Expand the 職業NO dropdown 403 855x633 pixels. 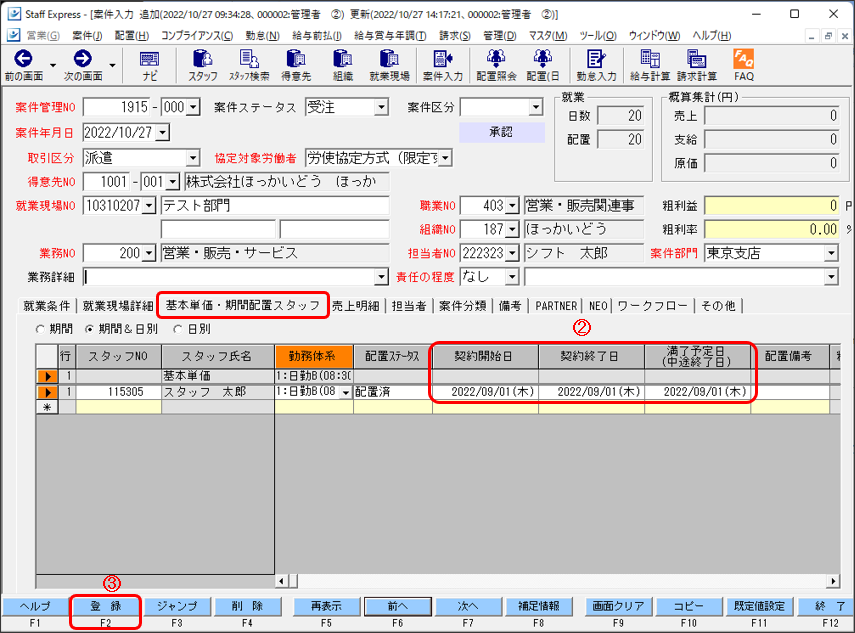[x=512, y=206]
